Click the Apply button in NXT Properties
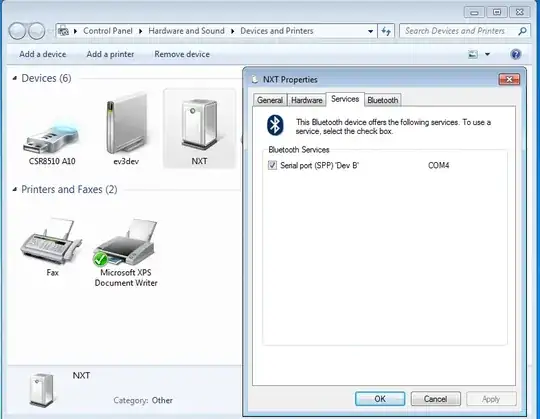The image size is (540, 419). point(491,399)
